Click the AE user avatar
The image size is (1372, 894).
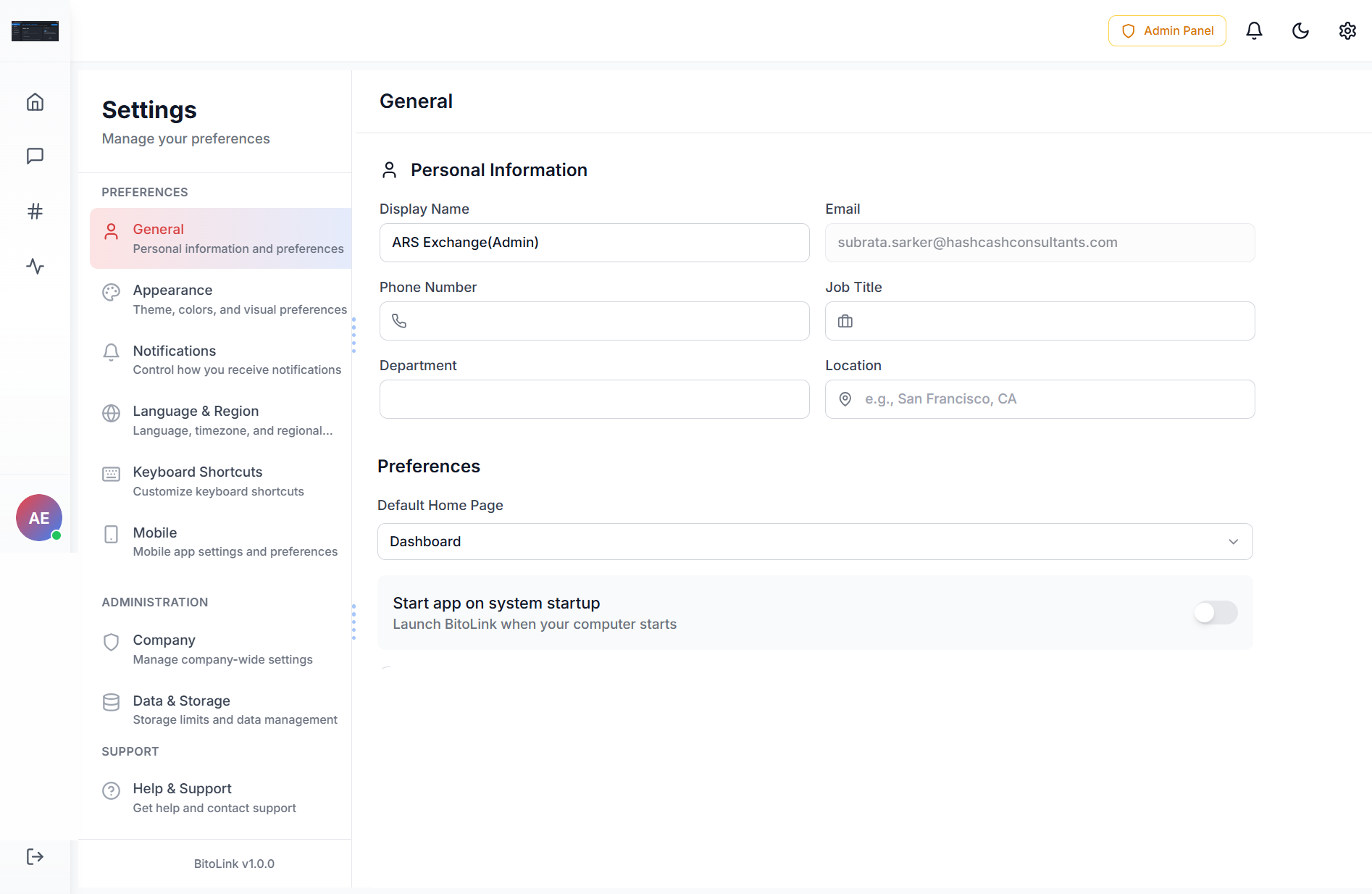[x=39, y=518]
